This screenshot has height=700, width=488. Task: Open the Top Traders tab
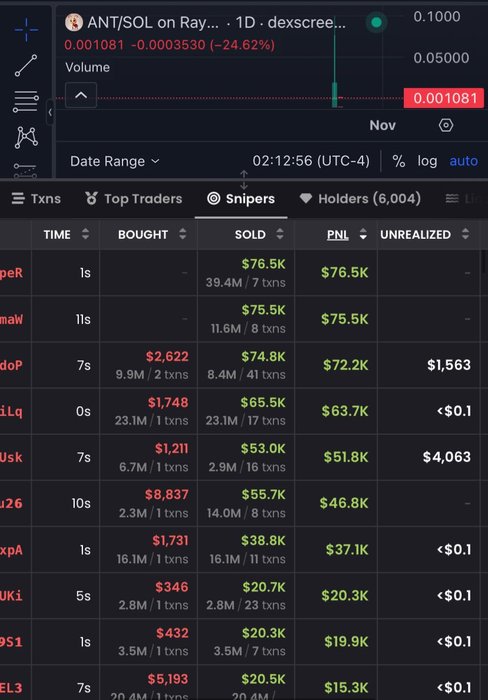pos(134,199)
